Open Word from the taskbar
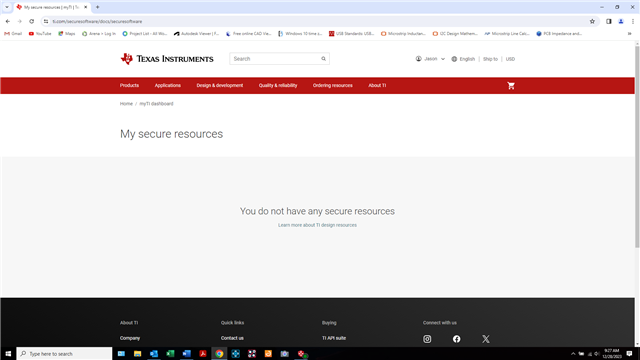 [187, 353]
